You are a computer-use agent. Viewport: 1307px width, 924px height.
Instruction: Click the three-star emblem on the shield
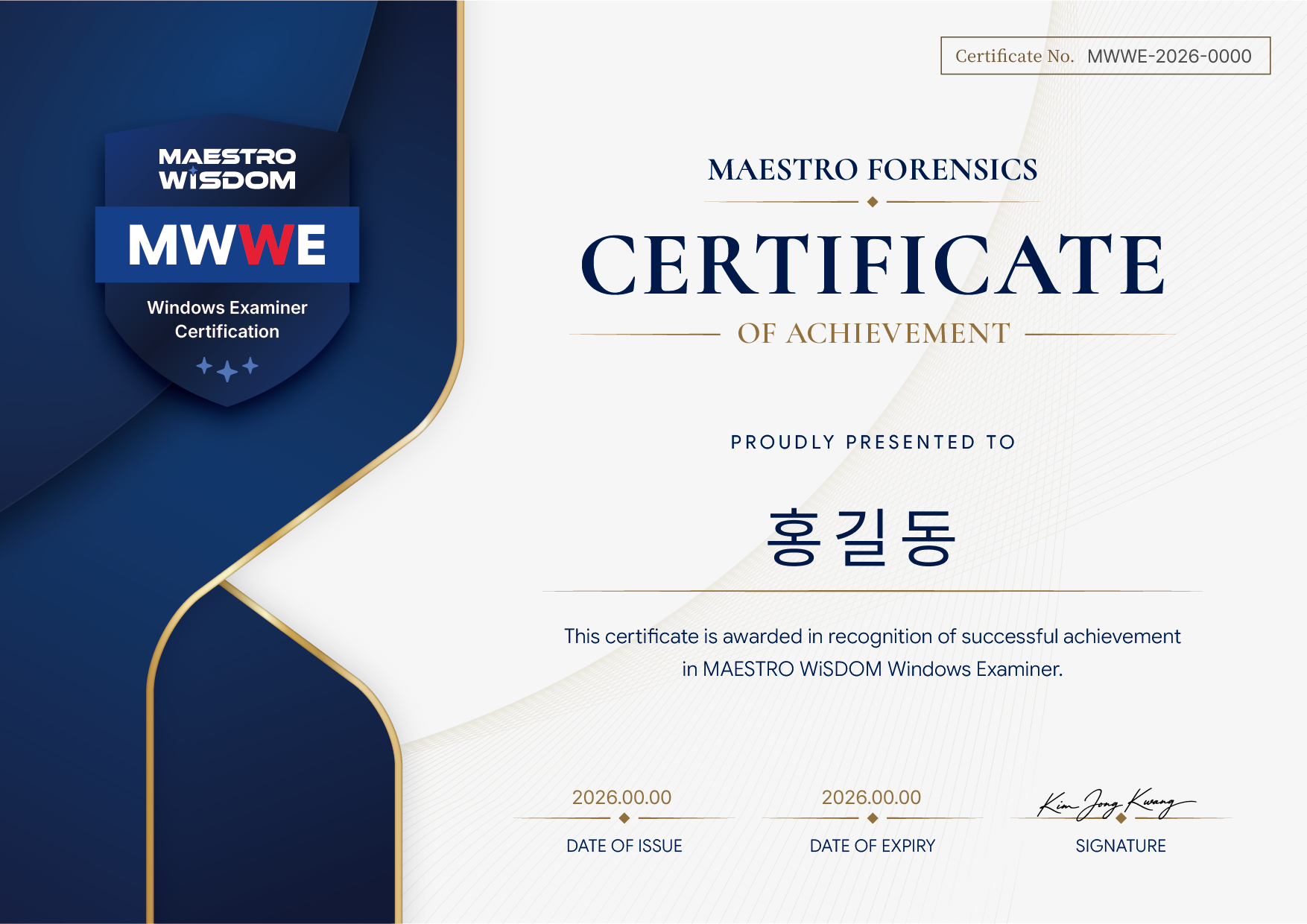click(227, 368)
